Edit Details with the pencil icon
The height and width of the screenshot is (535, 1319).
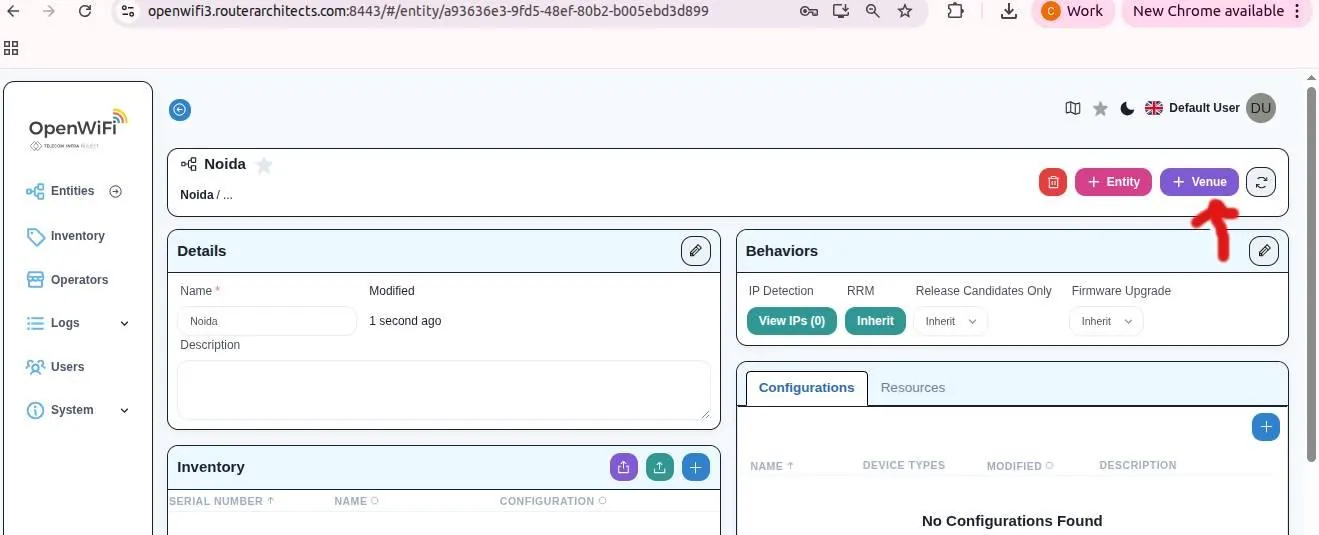(696, 251)
